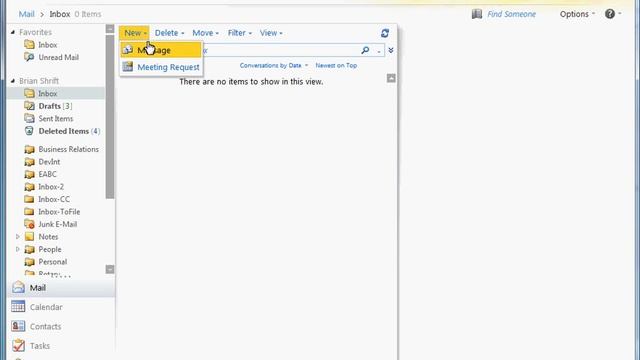Viewport: 640px width, 360px height.
Task: Collapse the Favorites section
Action: tap(13, 32)
